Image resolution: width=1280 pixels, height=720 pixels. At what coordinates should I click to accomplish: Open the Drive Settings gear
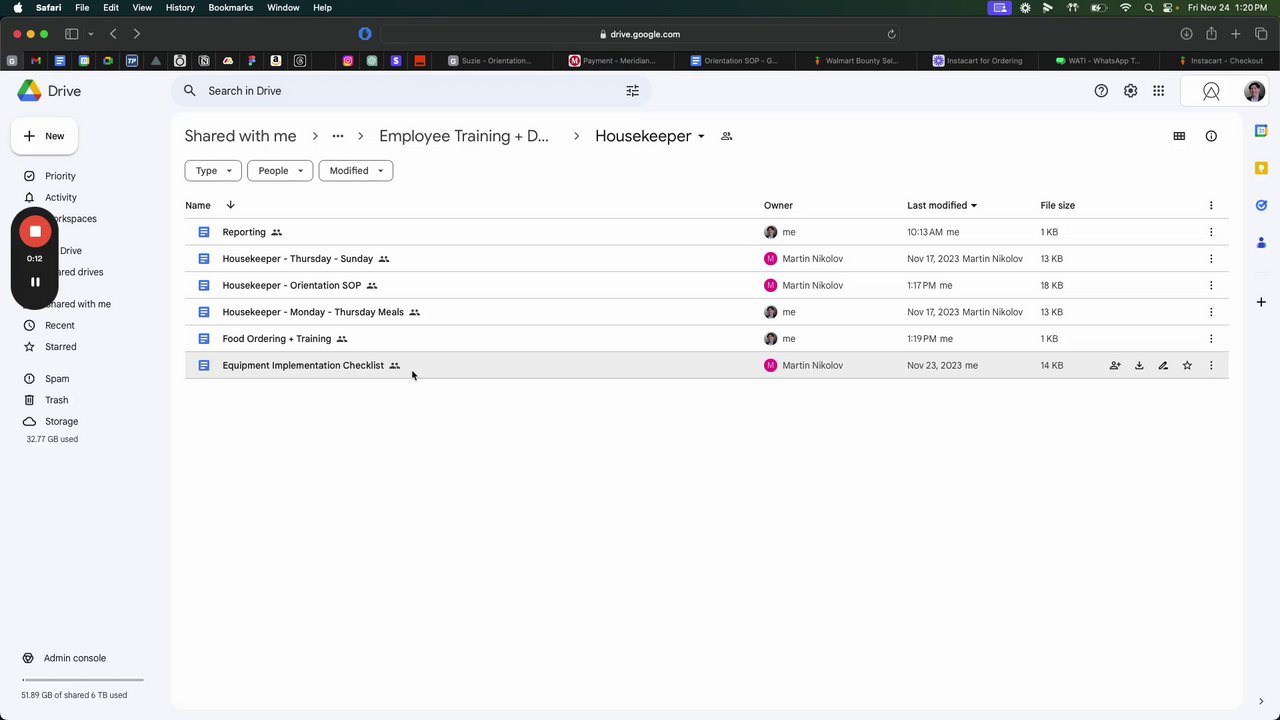click(x=1130, y=91)
